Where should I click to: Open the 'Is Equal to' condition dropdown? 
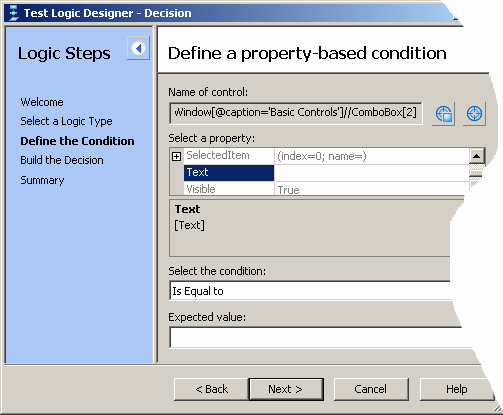coord(310,291)
